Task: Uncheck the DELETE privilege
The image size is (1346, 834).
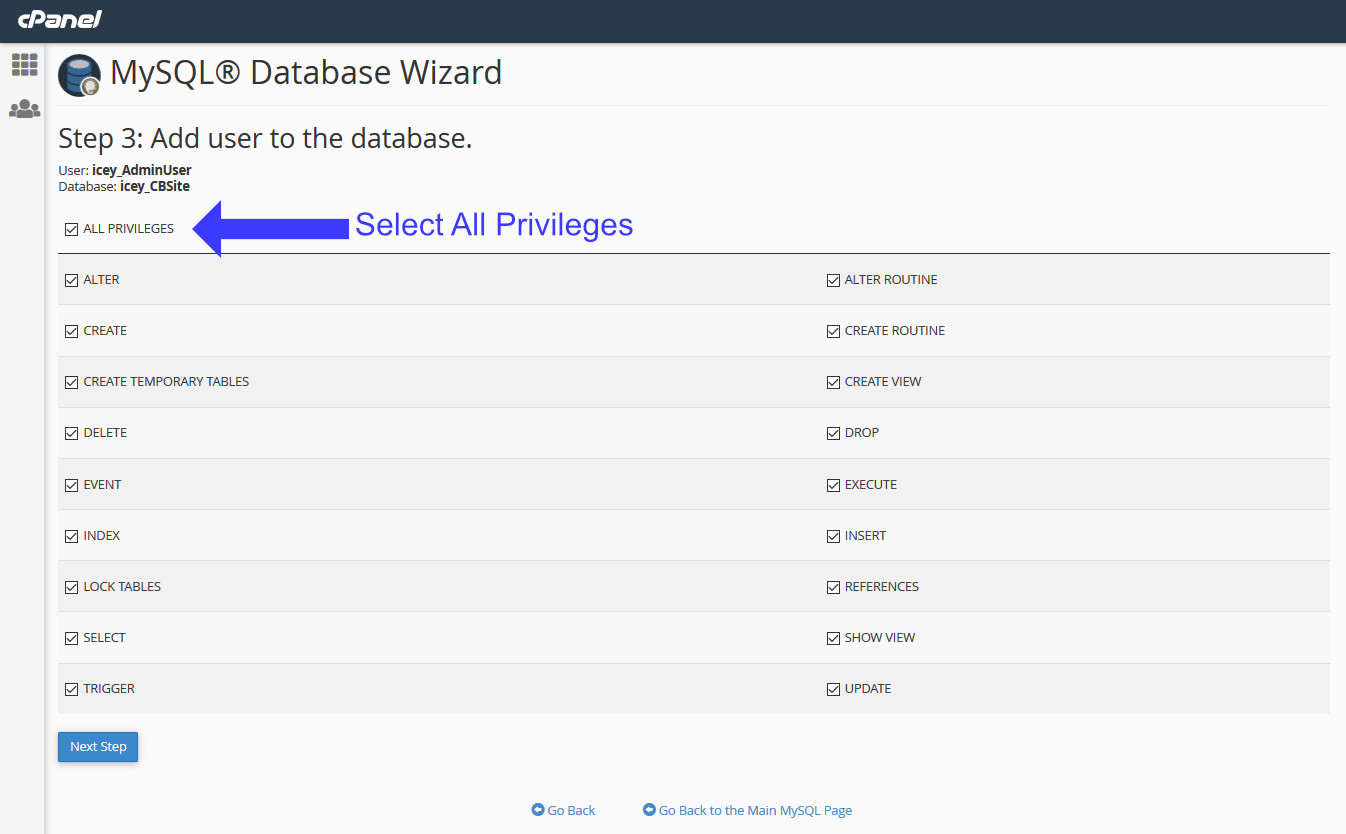Action: 71,433
